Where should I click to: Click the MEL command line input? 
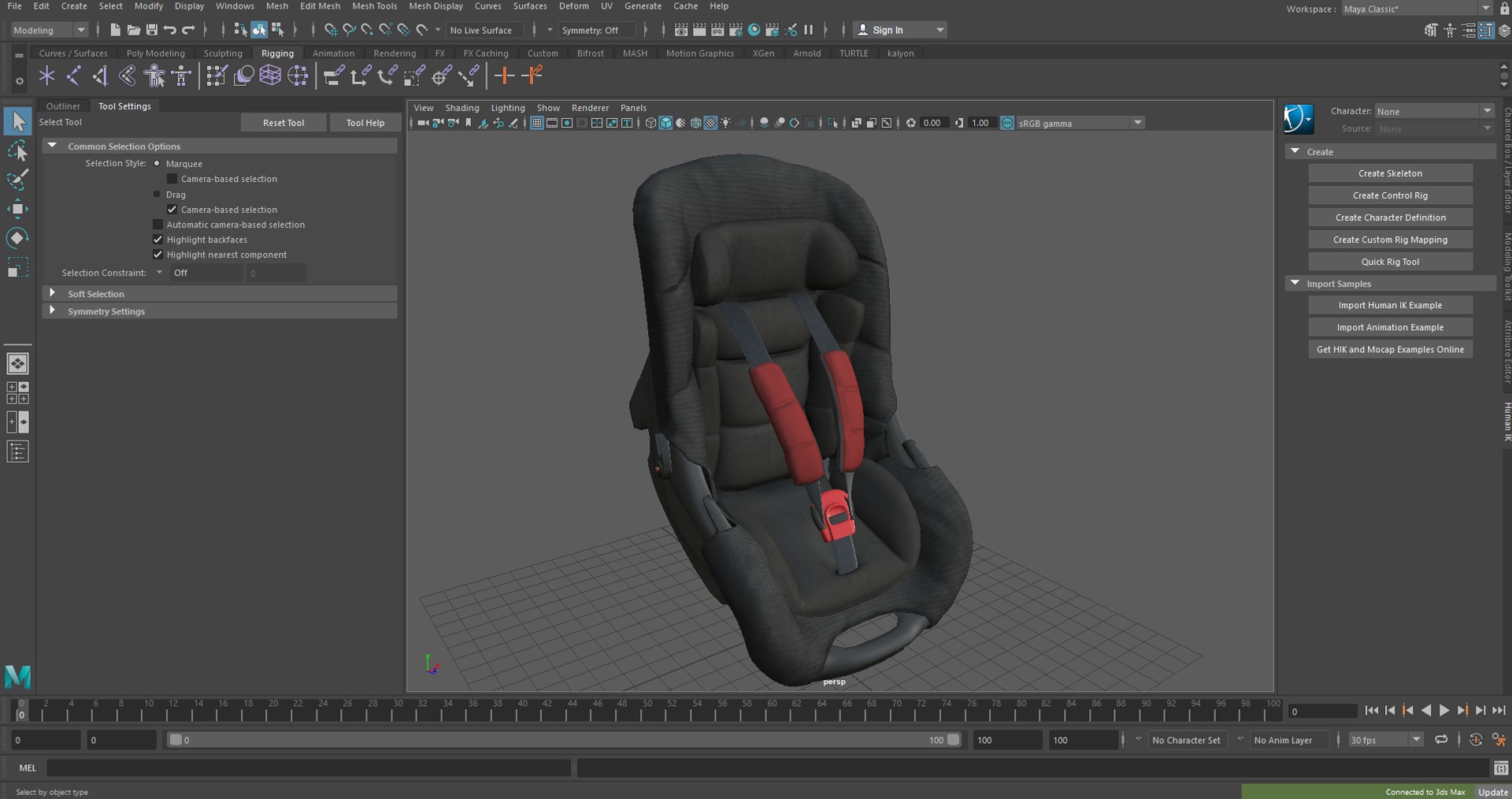point(308,767)
